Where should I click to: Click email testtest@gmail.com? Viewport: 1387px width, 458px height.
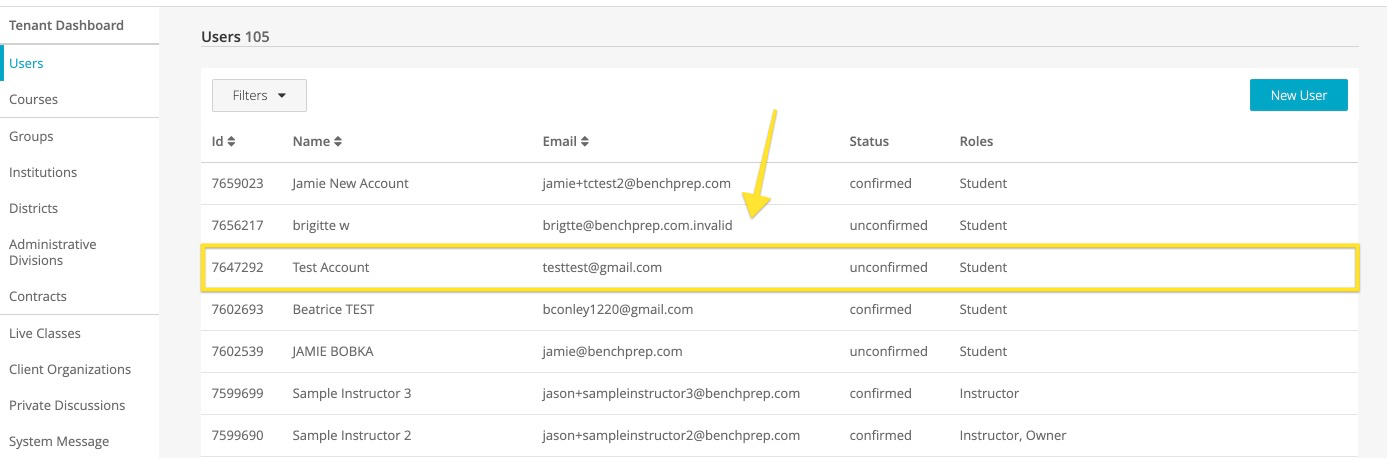click(602, 267)
